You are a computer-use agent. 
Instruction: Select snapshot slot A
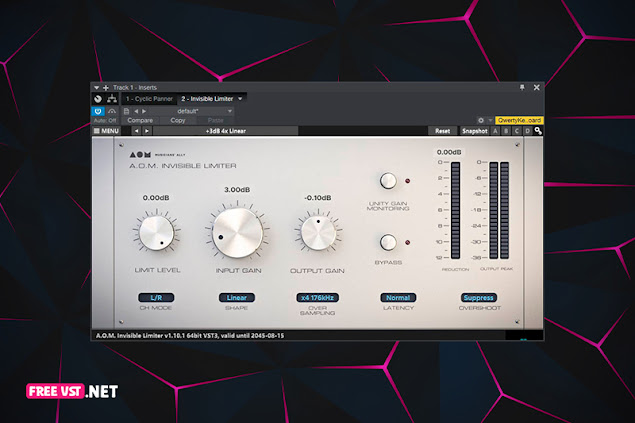click(495, 131)
